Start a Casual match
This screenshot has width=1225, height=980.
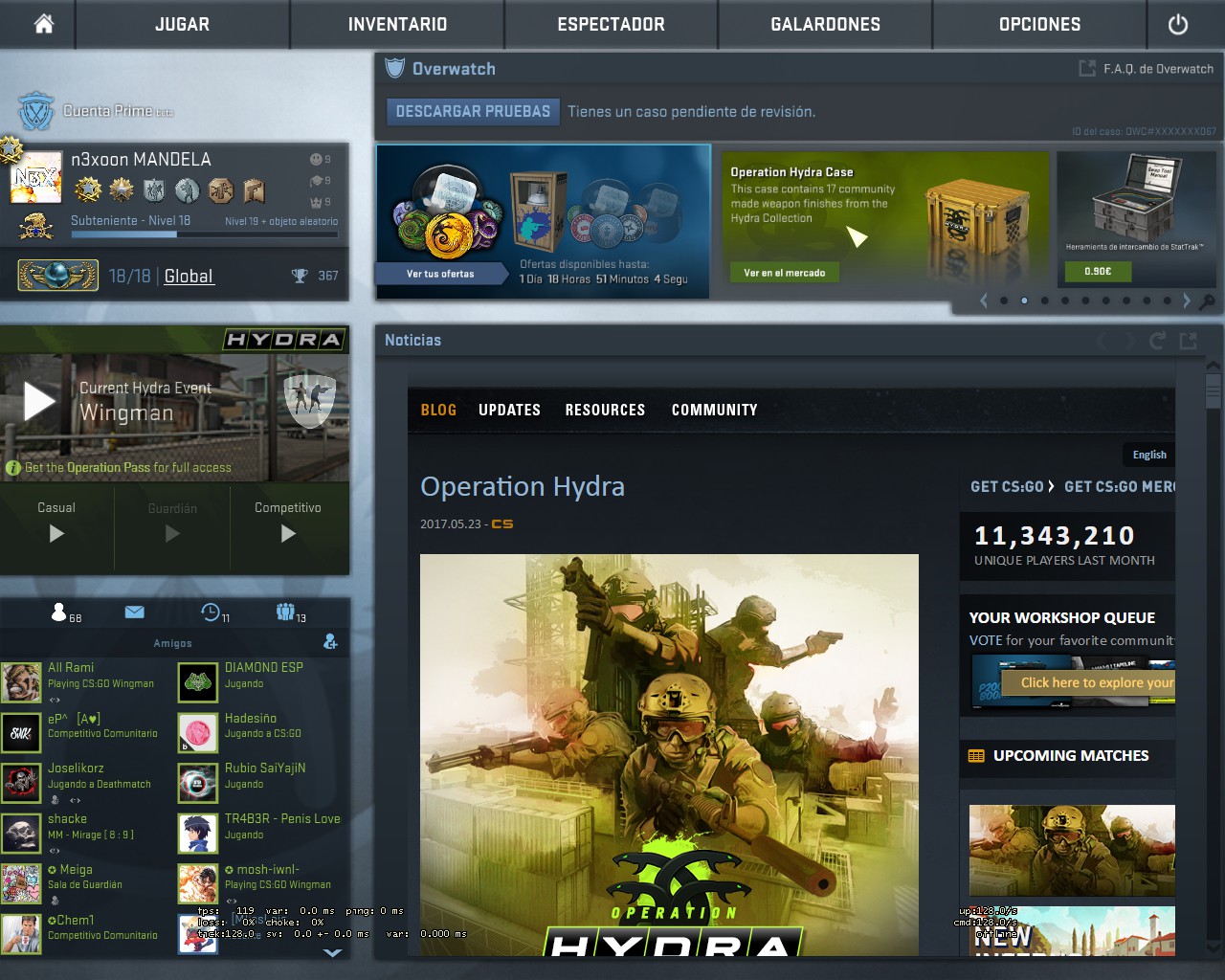[56, 533]
